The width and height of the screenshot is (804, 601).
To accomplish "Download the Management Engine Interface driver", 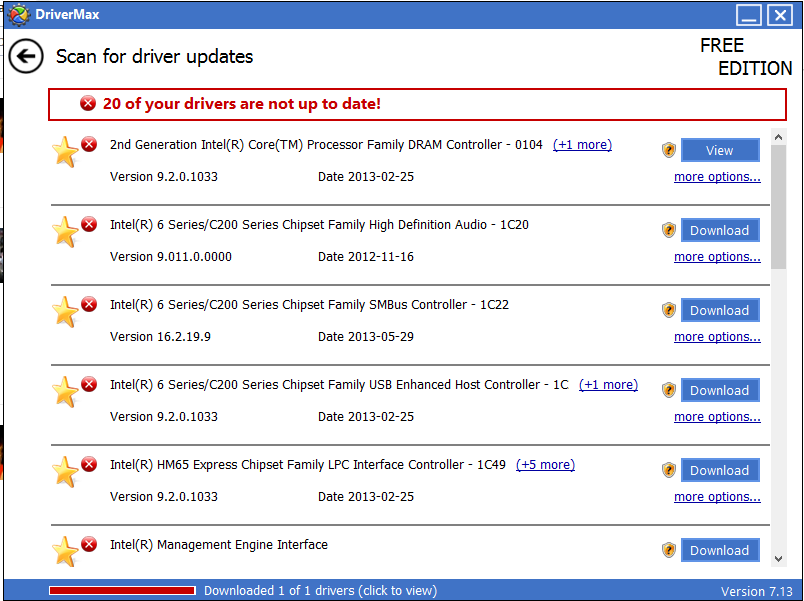I will tap(720, 550).
